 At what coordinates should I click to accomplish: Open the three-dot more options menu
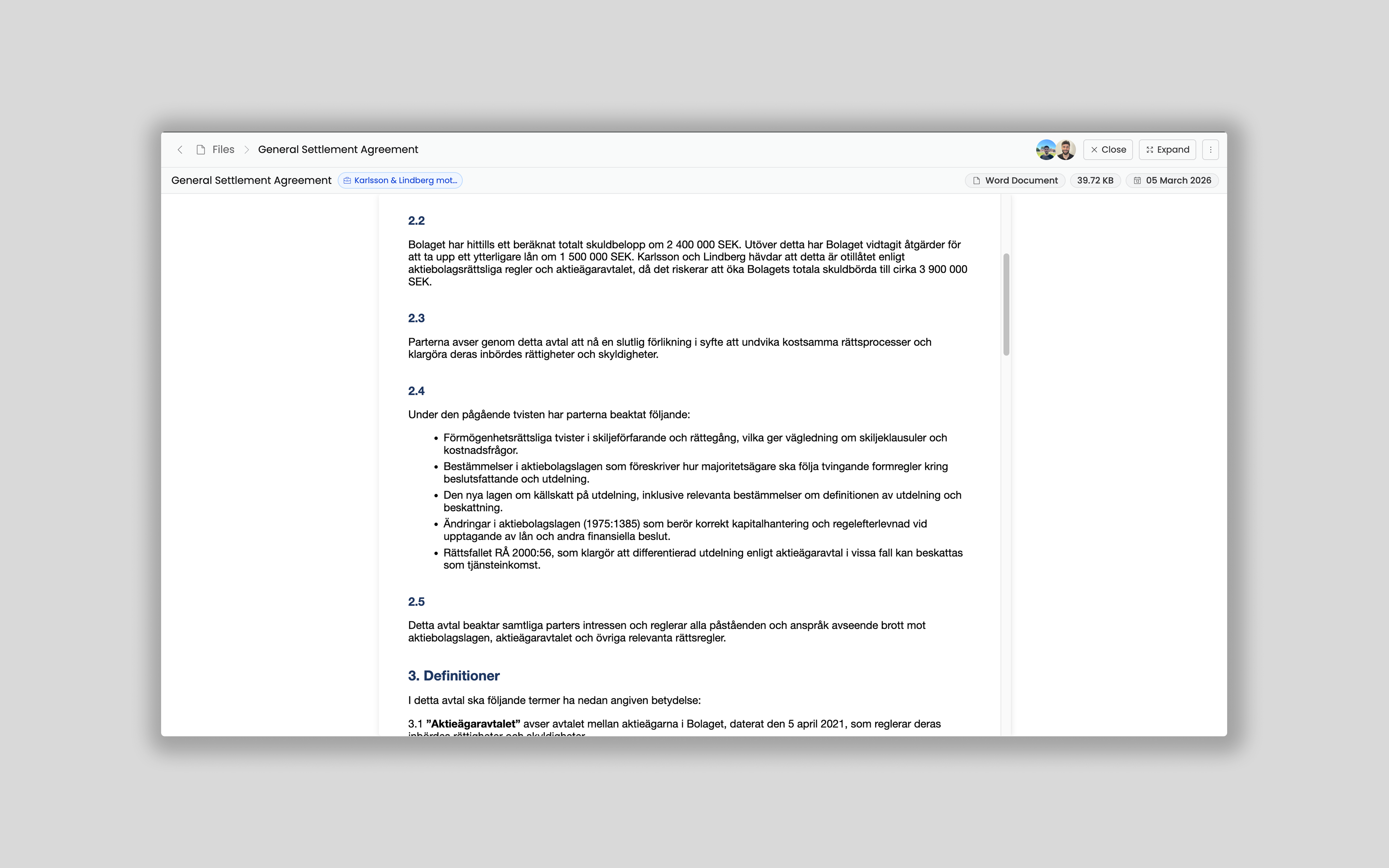pos(1210,150)
